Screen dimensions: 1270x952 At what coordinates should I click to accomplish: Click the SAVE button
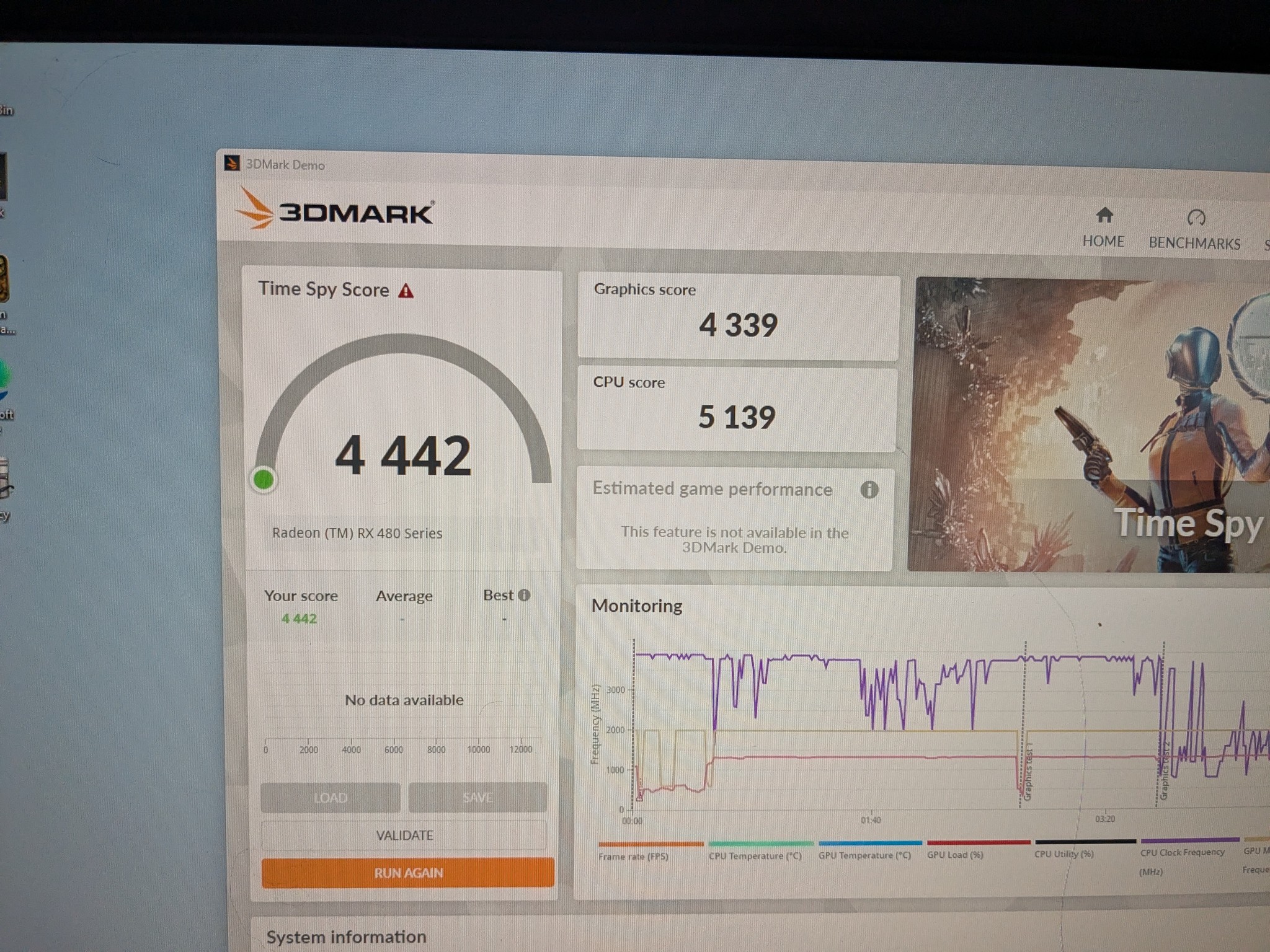pyautogui.click(x=477, y=798)
